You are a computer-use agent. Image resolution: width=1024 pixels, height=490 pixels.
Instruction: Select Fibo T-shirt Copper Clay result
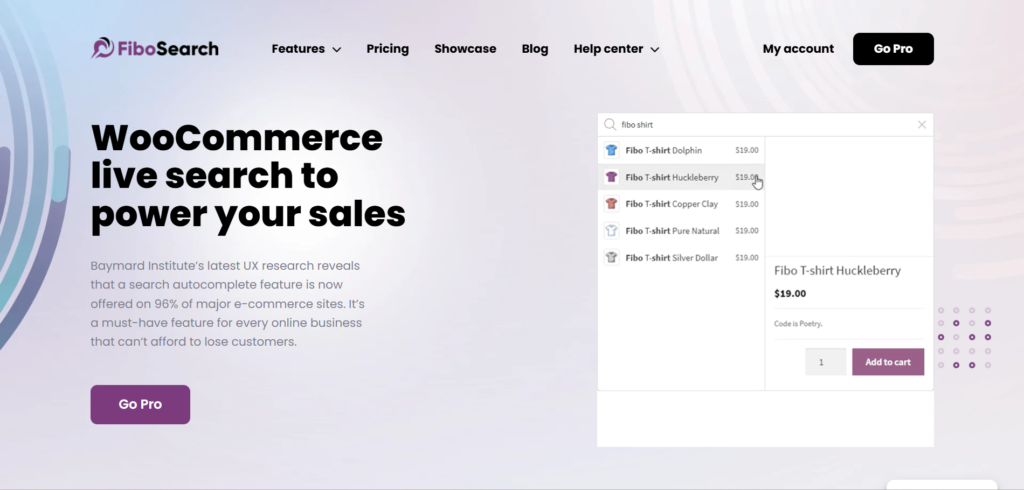pos(681,204)
